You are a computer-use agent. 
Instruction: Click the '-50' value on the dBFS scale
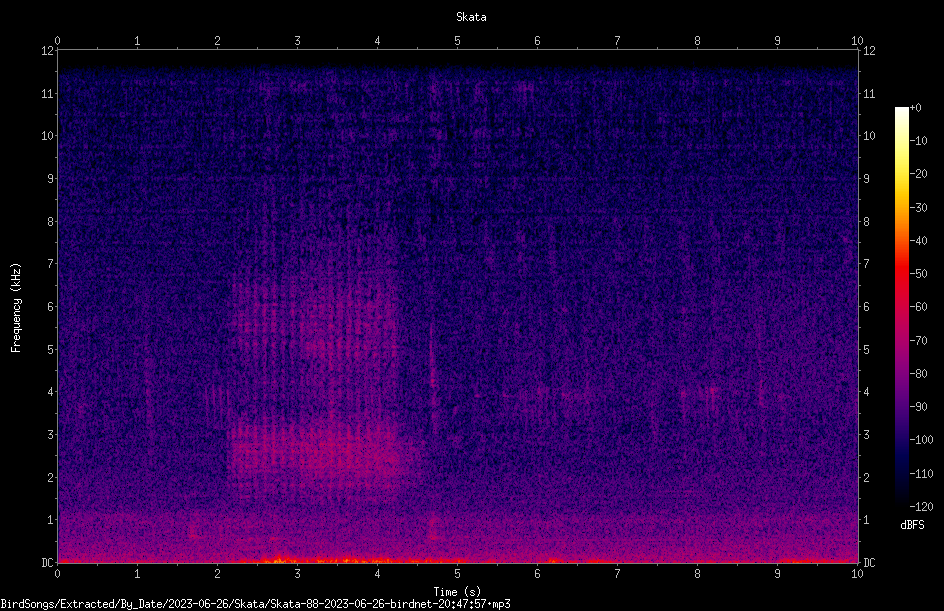(x=919, y=274)
